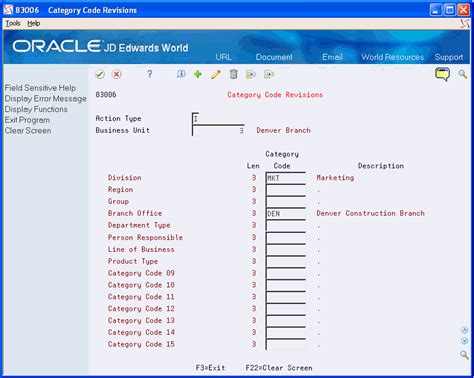The image size is (474, 378).
Task: Open the yellow chat bubble icon
Action: (x=442, y=74)
